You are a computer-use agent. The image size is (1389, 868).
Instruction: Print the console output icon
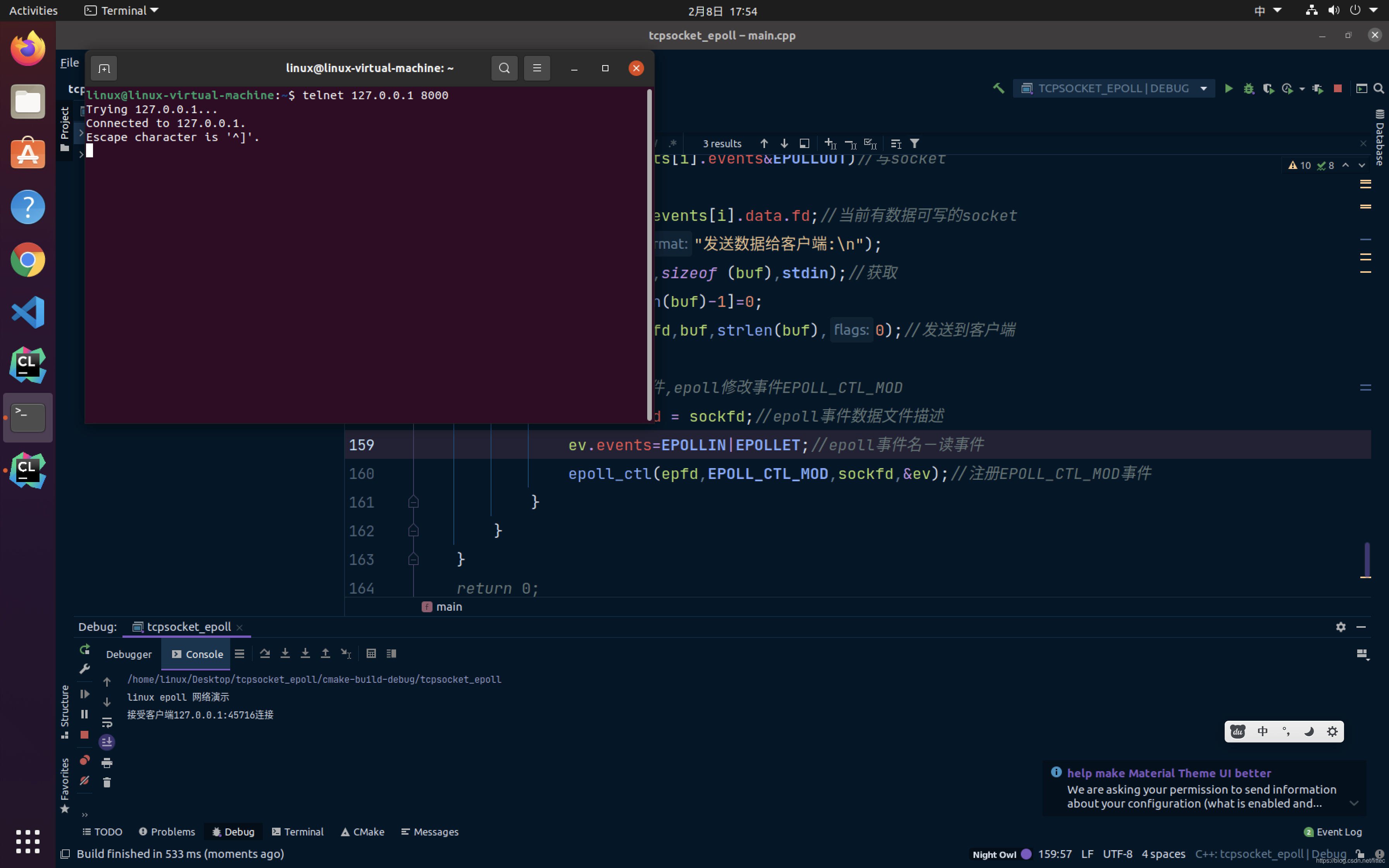pos(107,763)
